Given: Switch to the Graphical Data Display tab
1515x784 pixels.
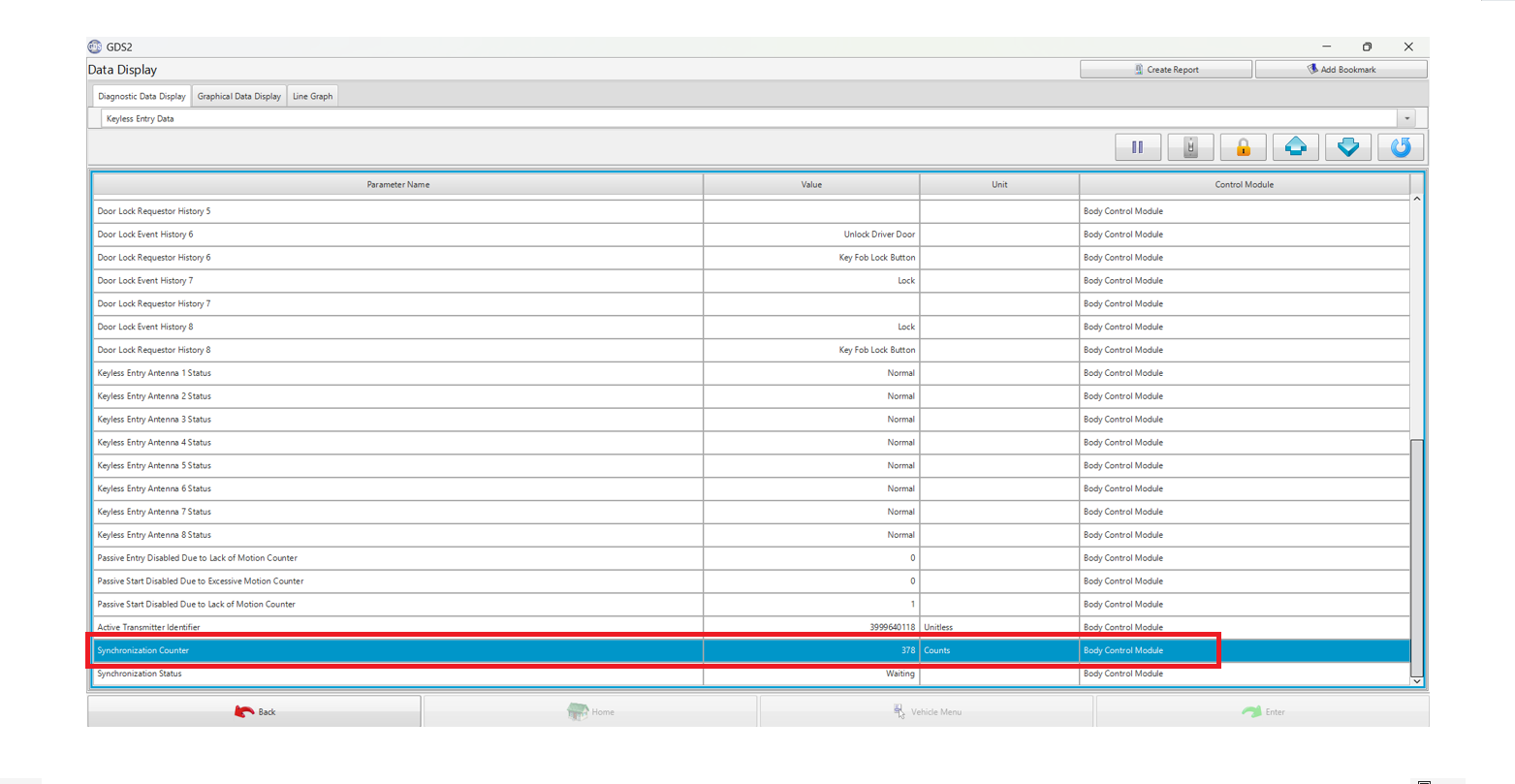Looking at the screenshot, I should (x=239, y=96).
